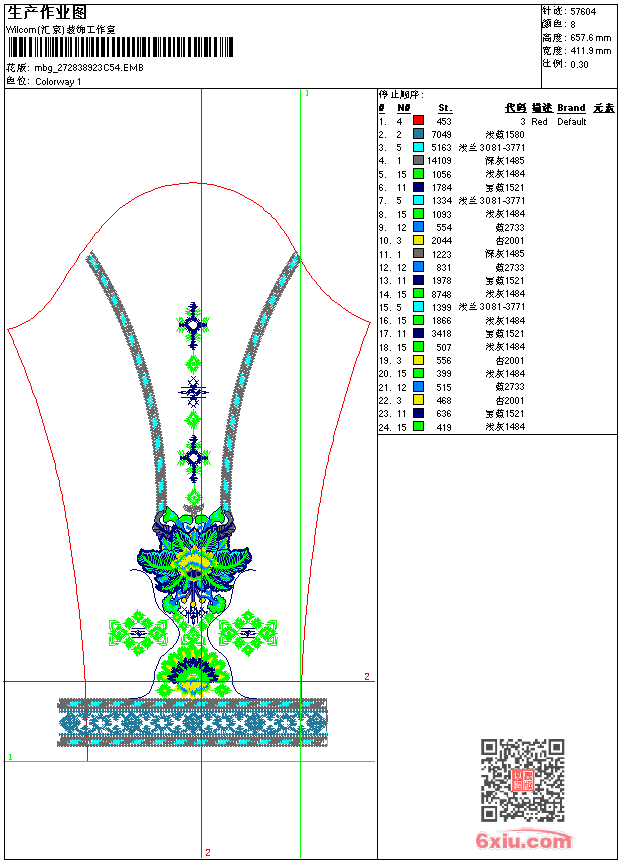Click the stitch count 1978
Screen dimensions: 620x860
coord(442,281)
